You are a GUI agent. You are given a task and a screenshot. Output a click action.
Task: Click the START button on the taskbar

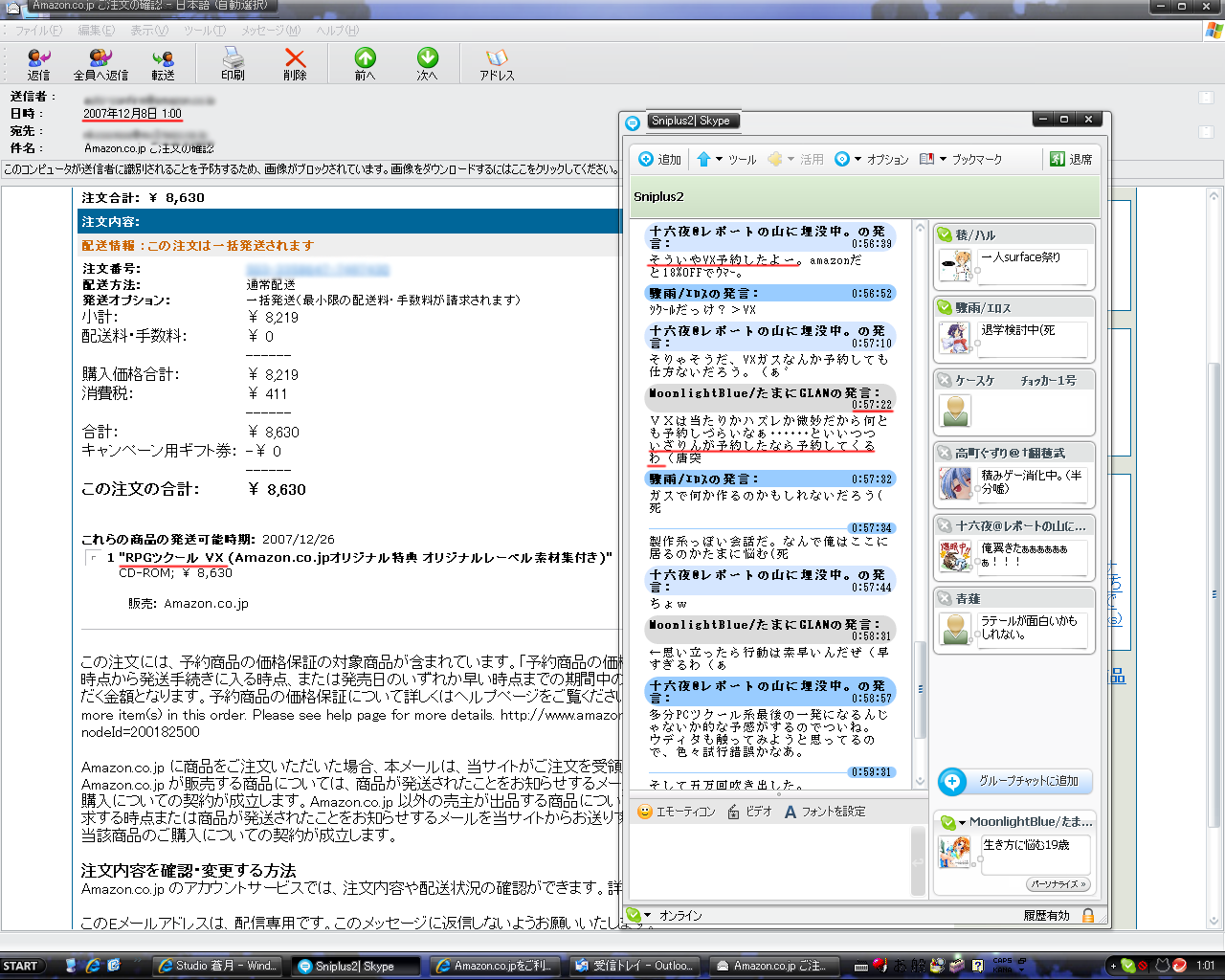pyautogui.click(x=21, y=966)
